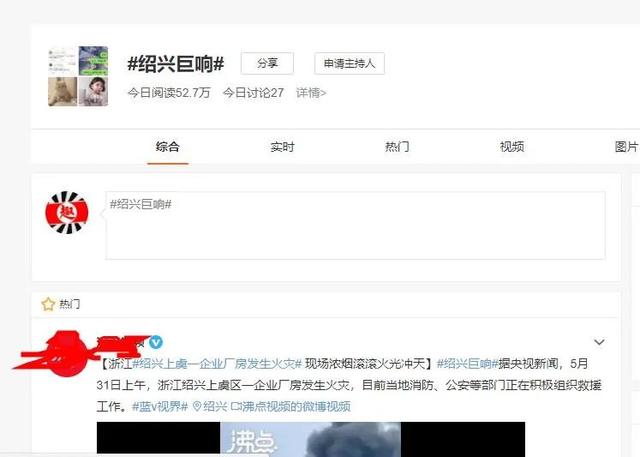Click the blue verified badge icon
This screenshot has height=457, width=640.
[156, 342]
